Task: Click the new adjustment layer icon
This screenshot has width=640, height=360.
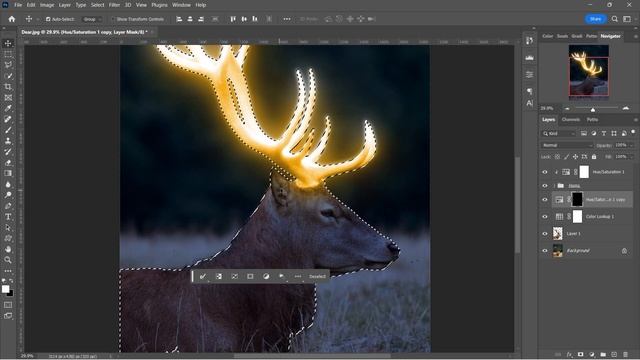Action: pyautogui.click(x=592, y=354)
